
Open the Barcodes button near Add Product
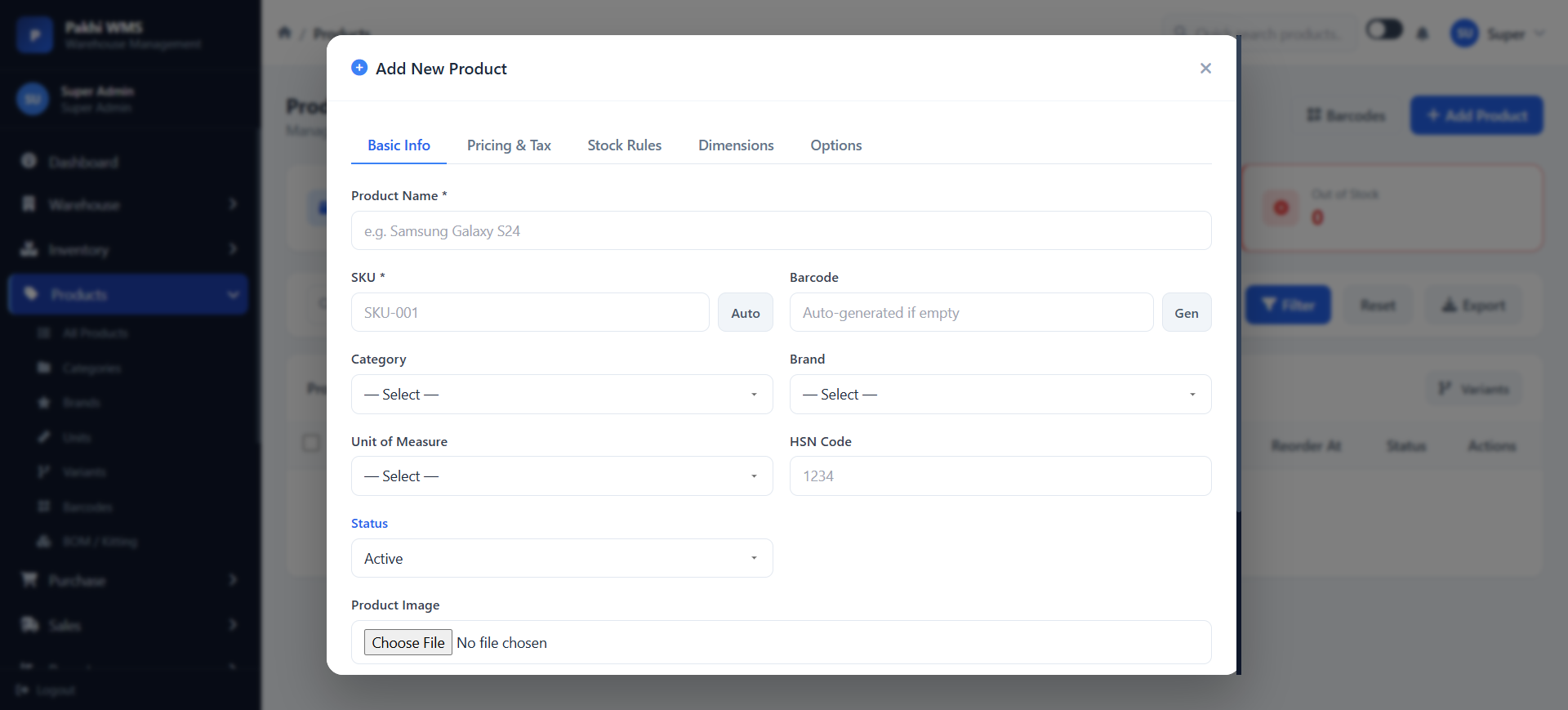pos(1347,115)
